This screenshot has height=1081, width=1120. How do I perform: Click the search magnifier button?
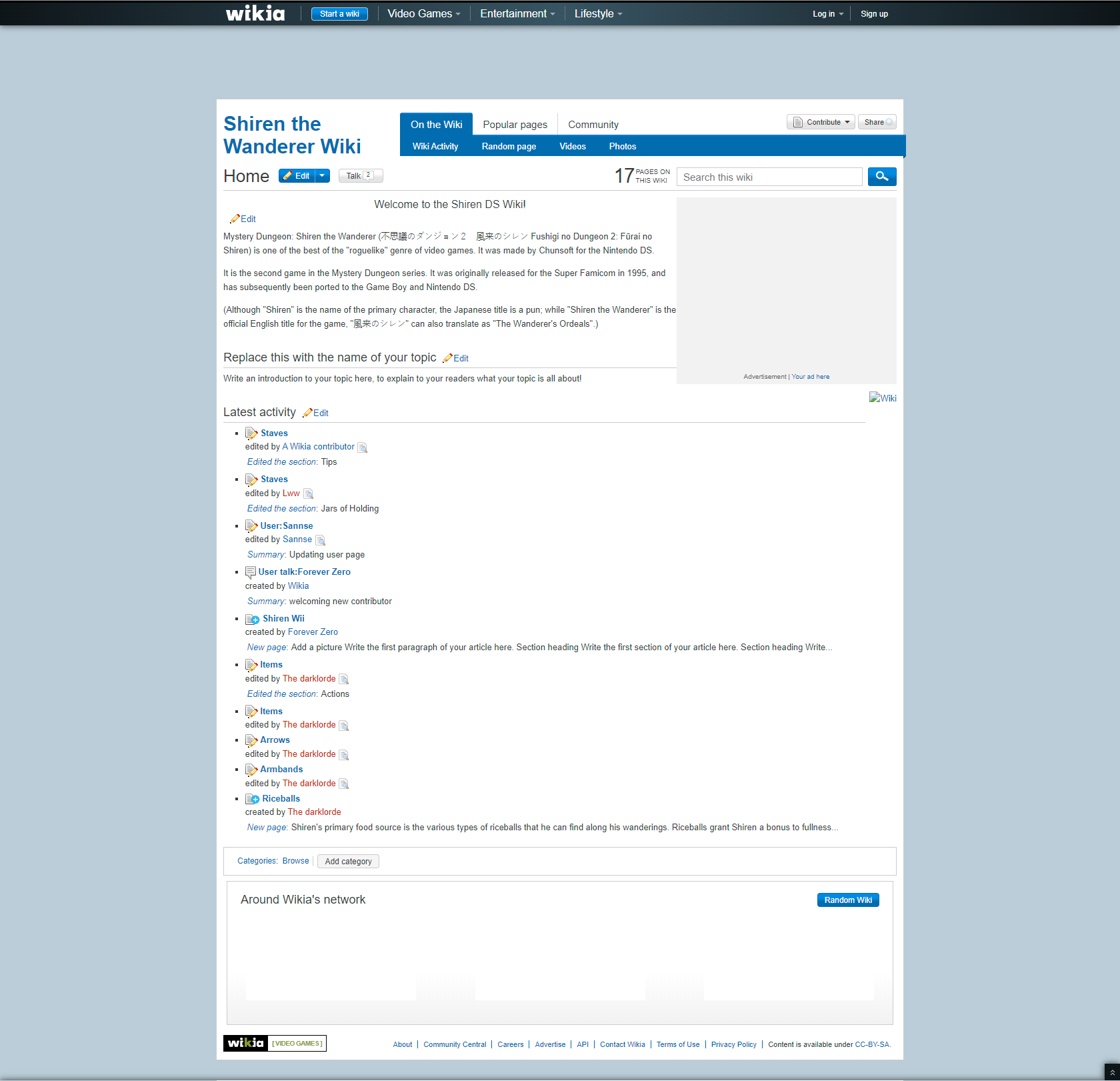click(881, 177)
